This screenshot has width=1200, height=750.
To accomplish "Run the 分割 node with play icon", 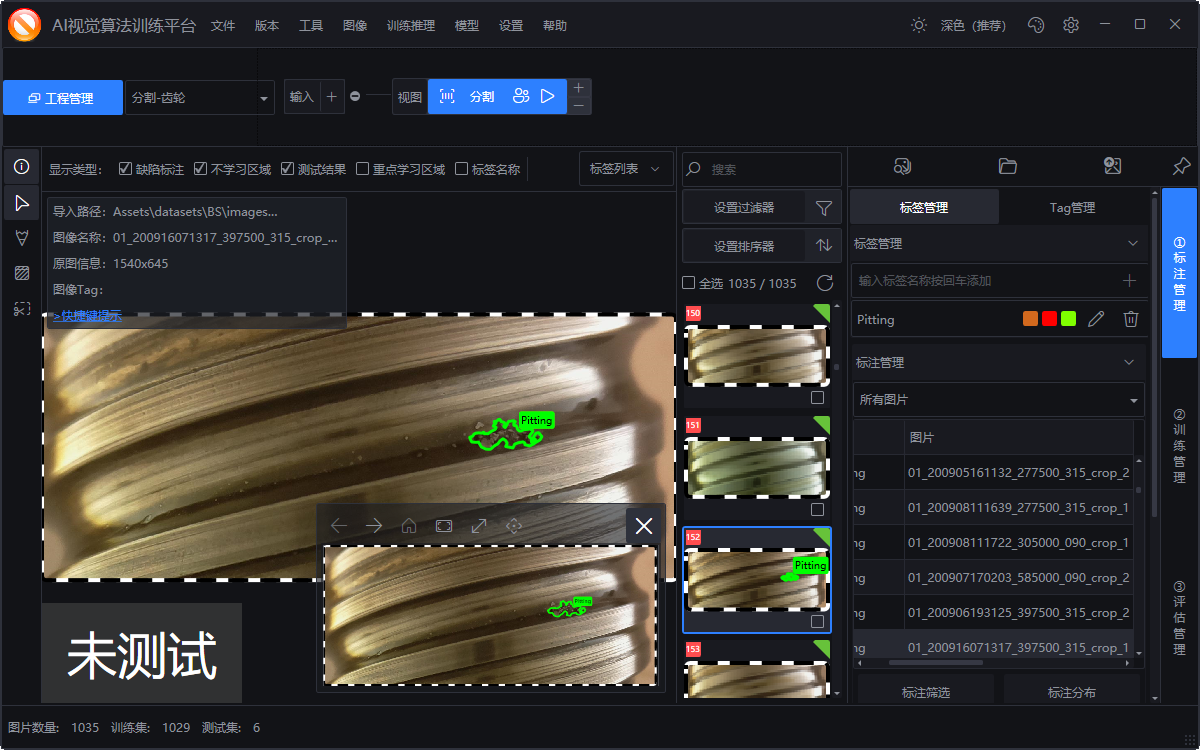I will point(547,97).
